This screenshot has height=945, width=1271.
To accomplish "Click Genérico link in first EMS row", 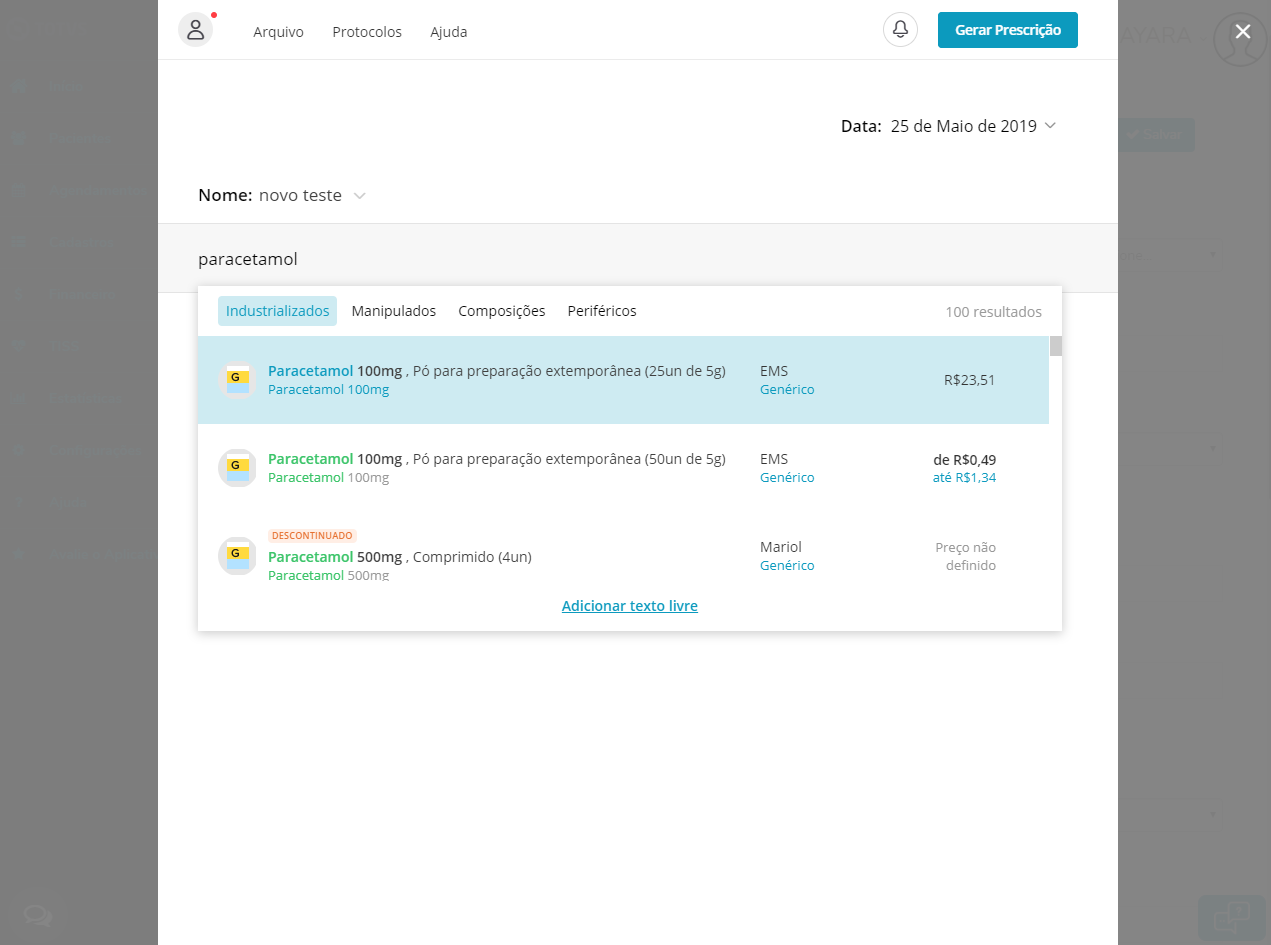I will (x=787, y=390).
